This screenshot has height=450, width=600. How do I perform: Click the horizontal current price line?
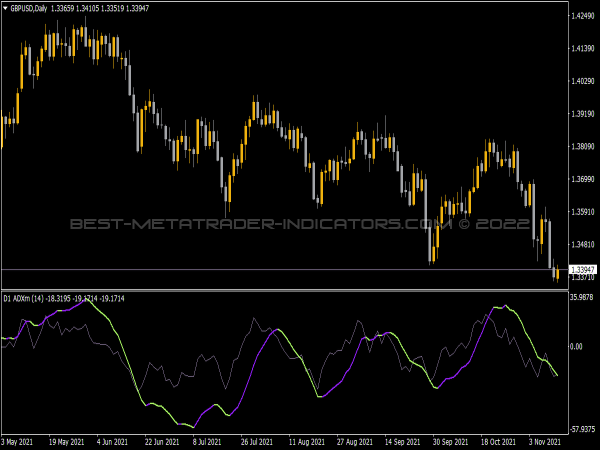pyautogui.click(x=283, y=270)
